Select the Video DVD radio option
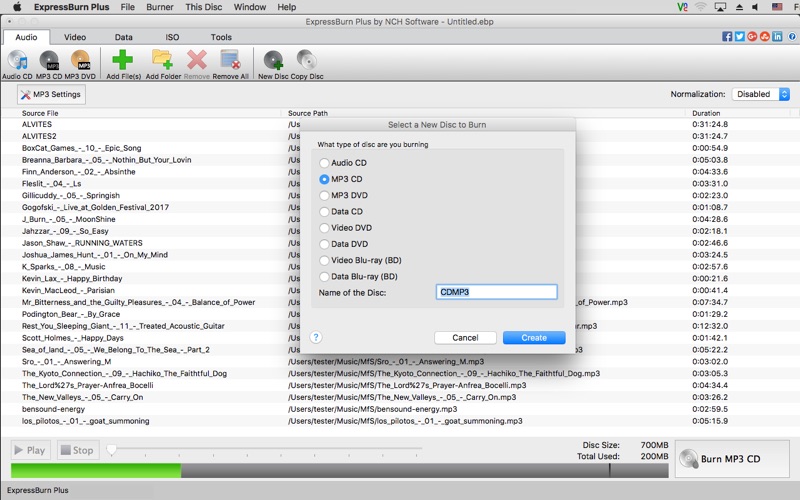 pyautogui.click(x=324, y=228)
